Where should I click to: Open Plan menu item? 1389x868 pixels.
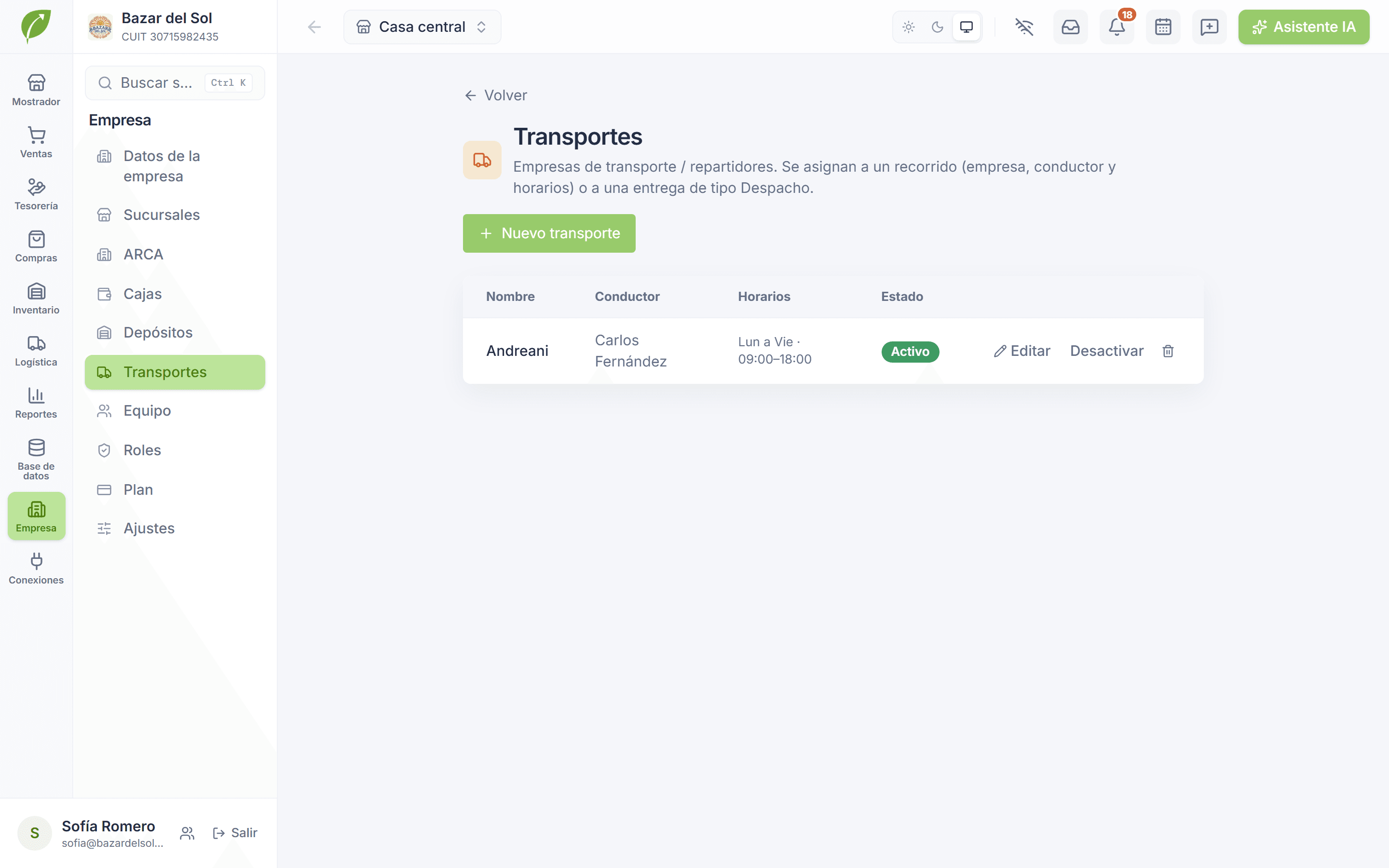pos(175,489)
